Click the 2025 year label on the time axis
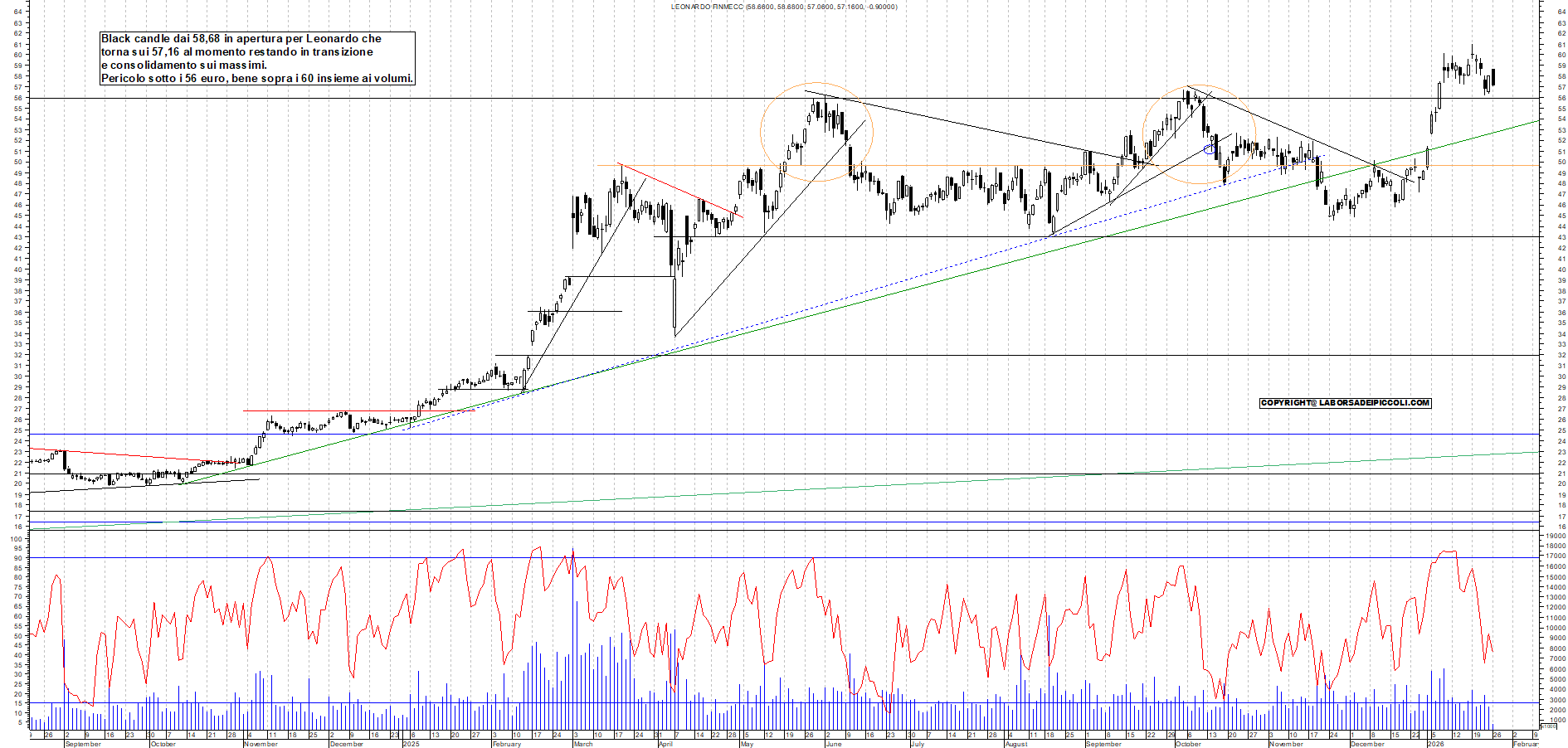This screenshot has height=748, width=1568. coord(411,744)
